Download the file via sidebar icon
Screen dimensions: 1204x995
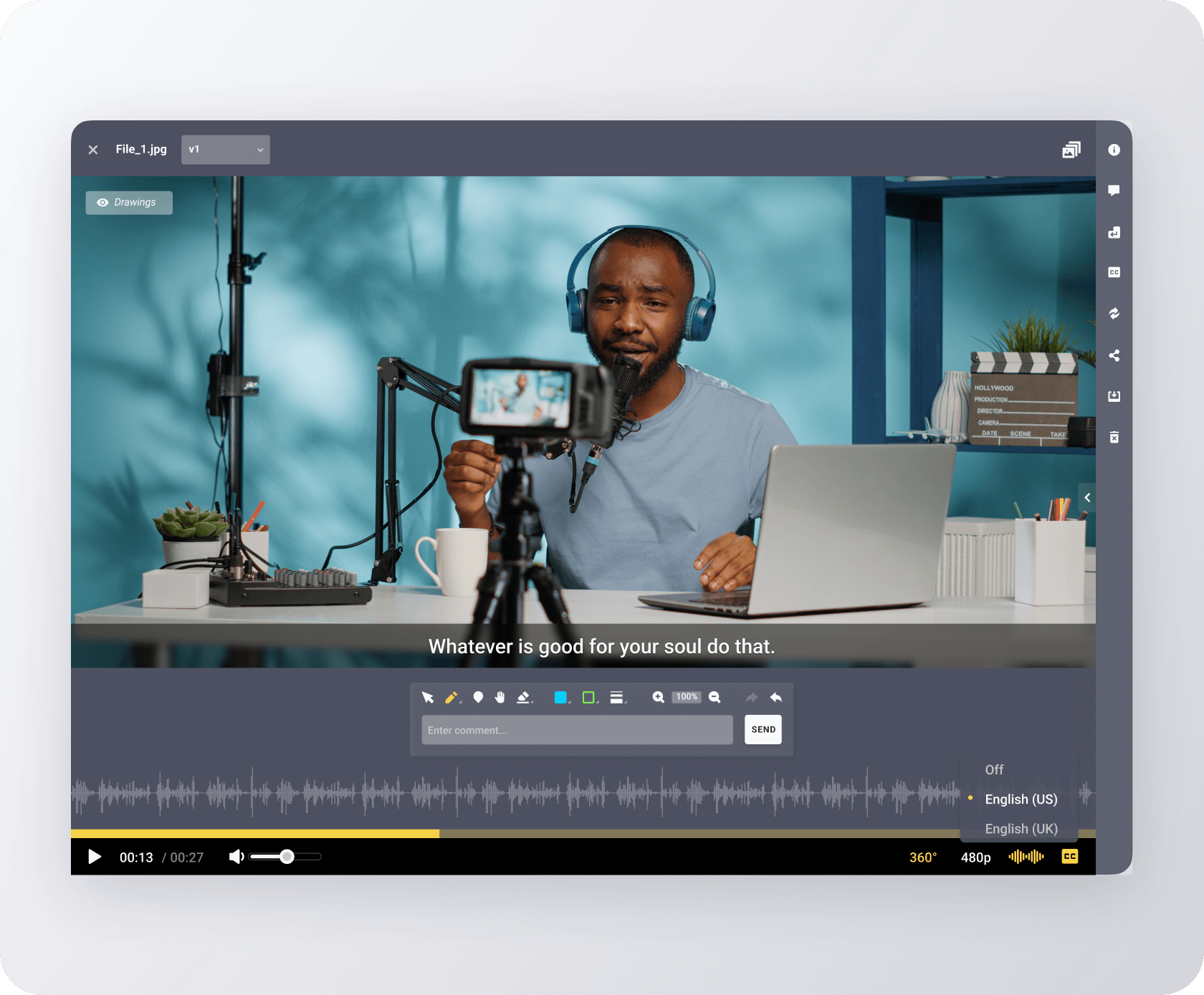[x=1114, y=396]
